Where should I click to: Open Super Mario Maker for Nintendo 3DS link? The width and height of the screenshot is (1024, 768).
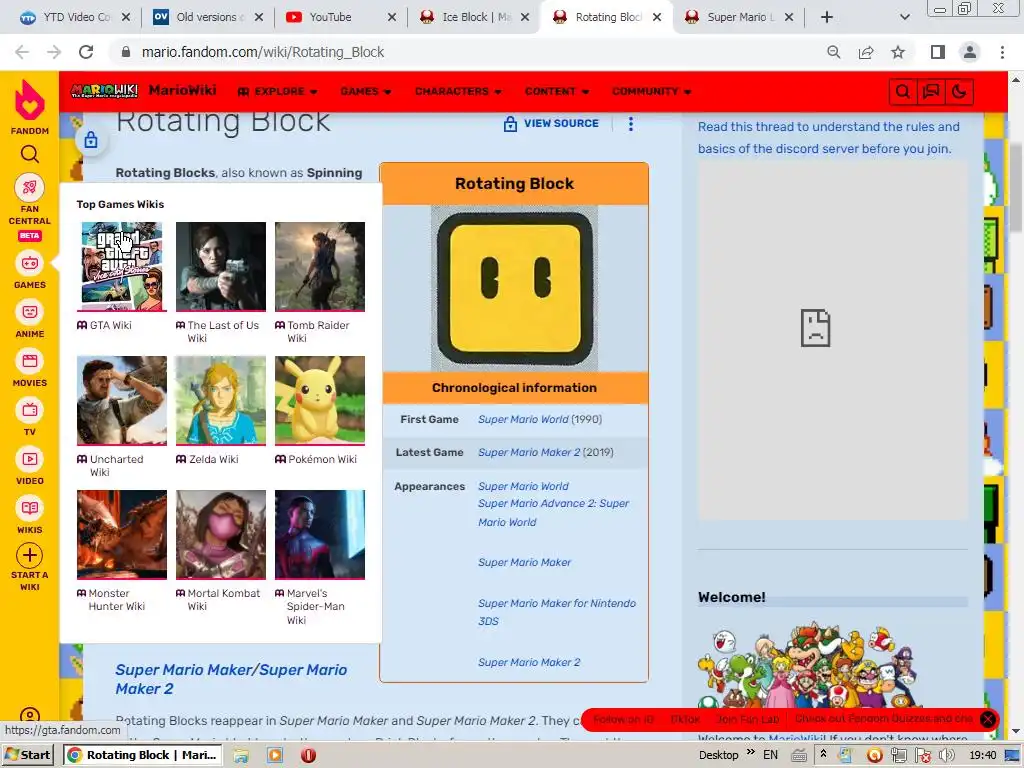click(556, 612)
